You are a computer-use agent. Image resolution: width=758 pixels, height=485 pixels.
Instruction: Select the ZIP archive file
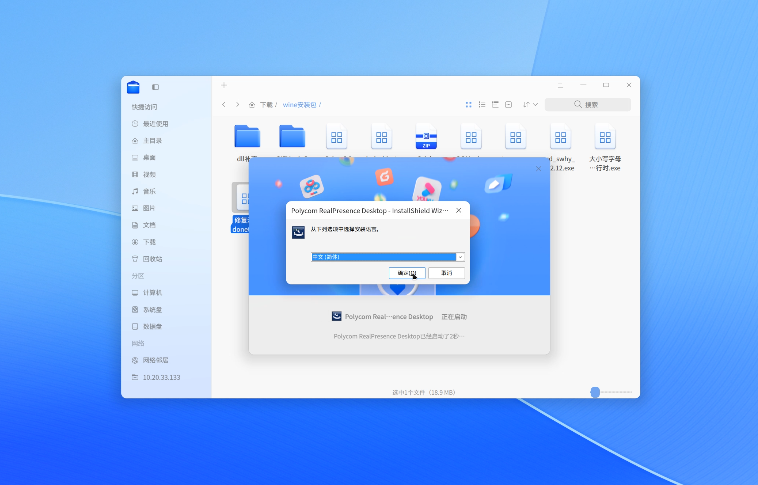[x=426, y=137]
